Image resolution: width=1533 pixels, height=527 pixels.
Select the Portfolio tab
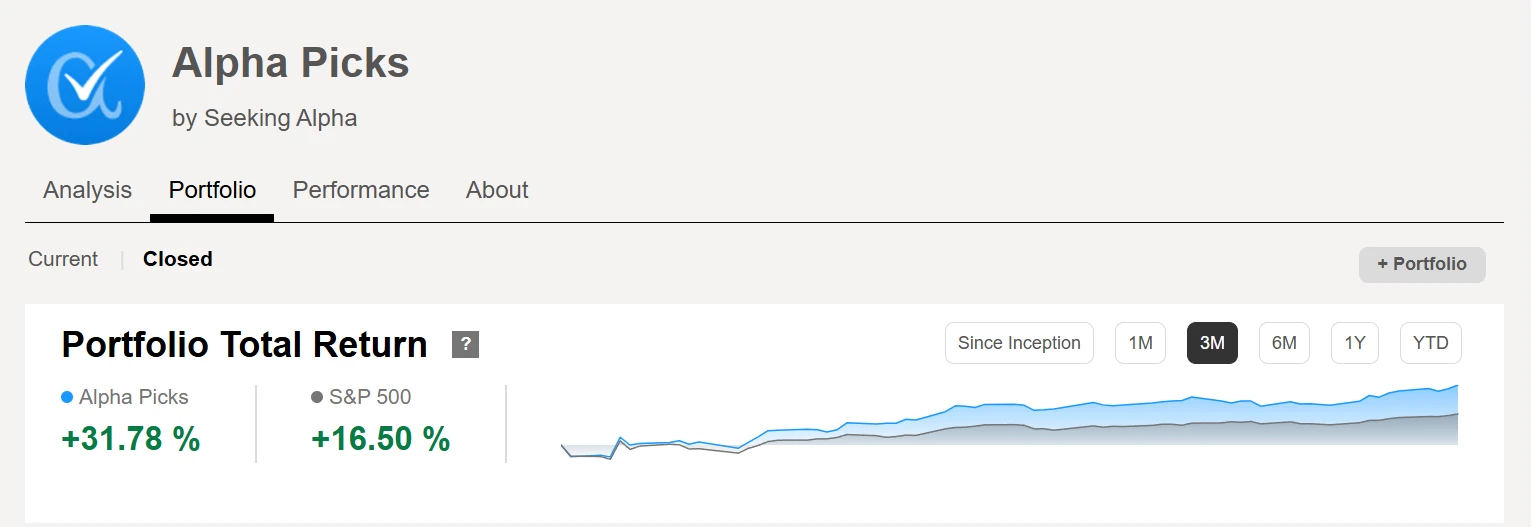tap(212, 190)
